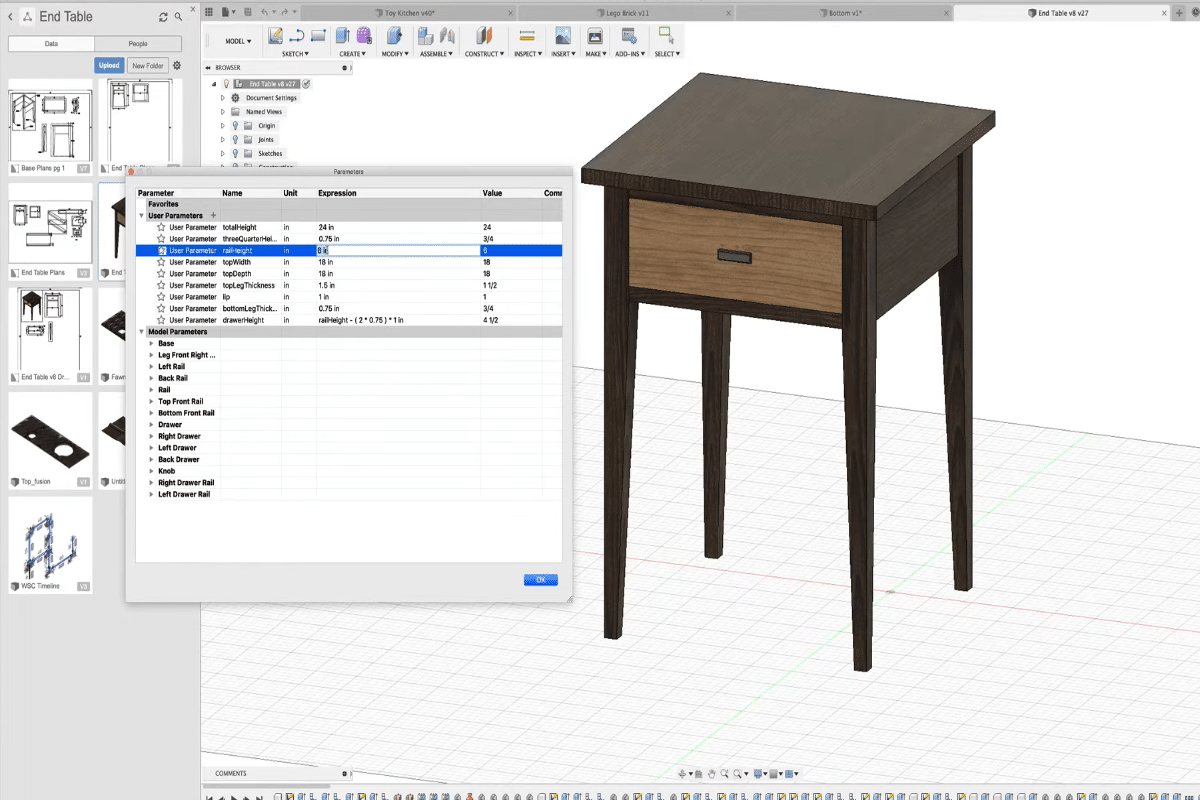Switch to the People tab
Image resolution: width=1200 pixels, height=800 pixels.
coord(138,44)
